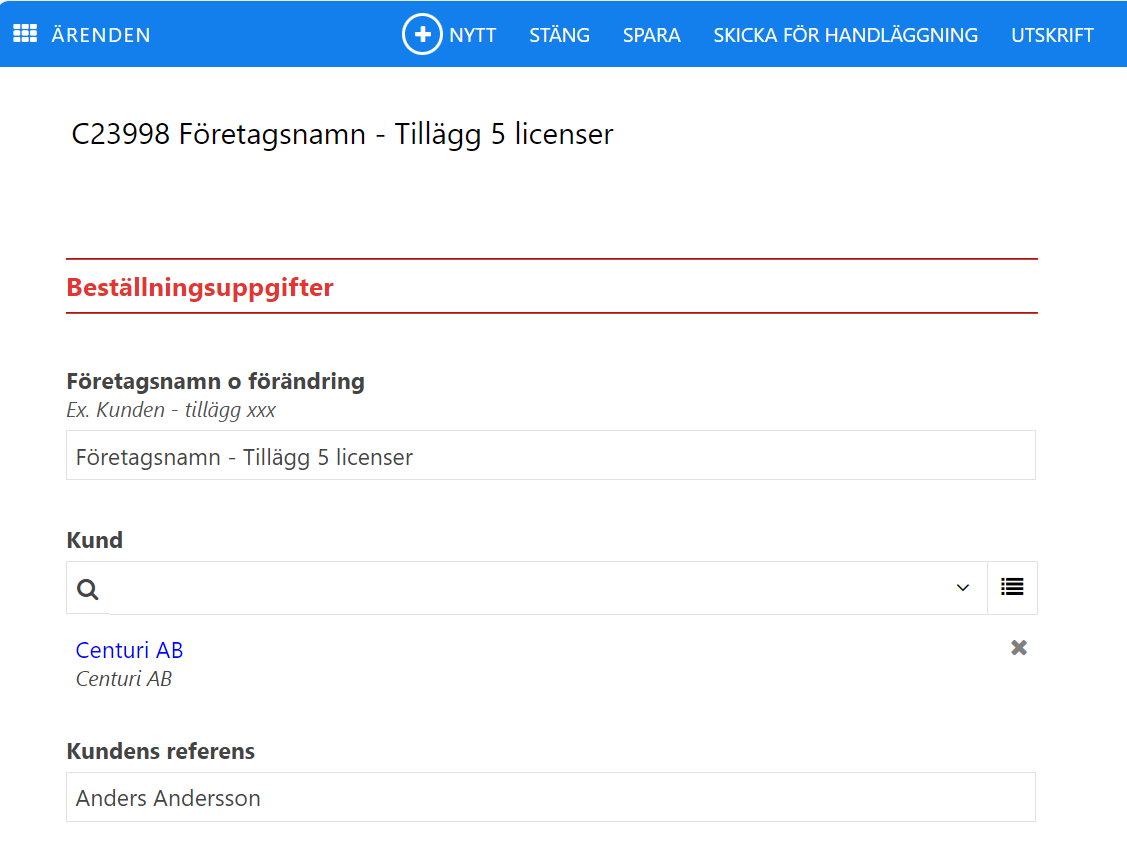Image resolution: width=1127 pixels, height=847 pixels.
Task: Choose STÄNG in the top bar
Action: pos(559,35)
